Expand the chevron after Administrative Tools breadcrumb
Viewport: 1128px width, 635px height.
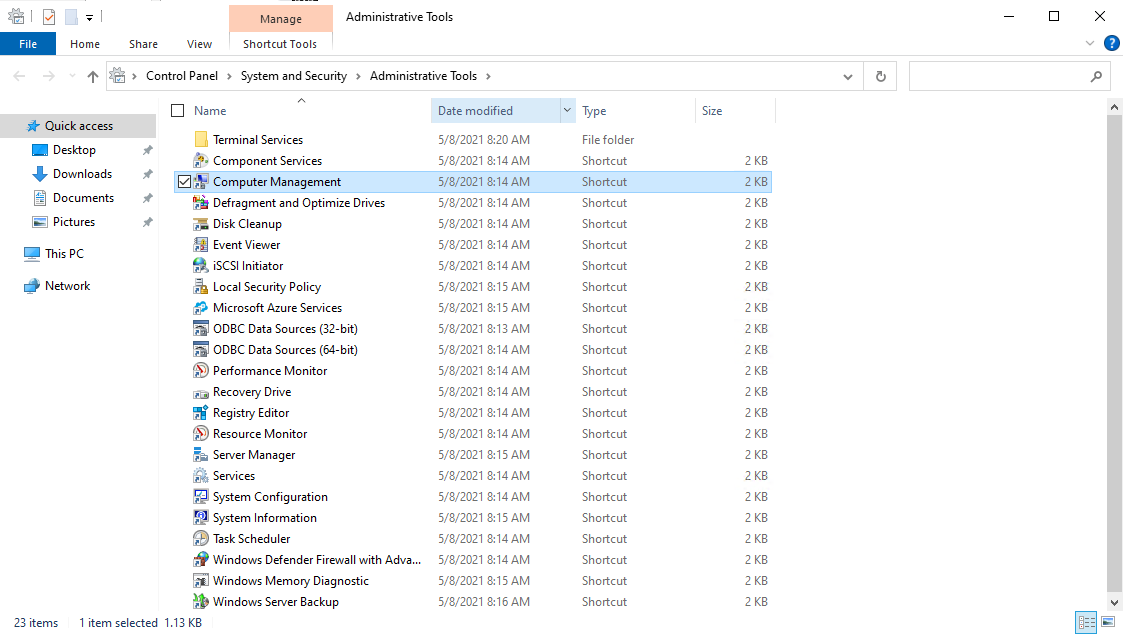(x=488, y=76)
